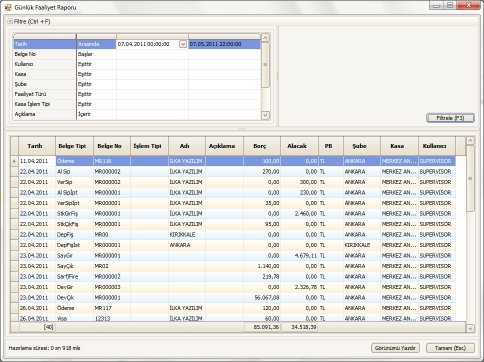Click the results grid scroll-up arrow
484x362 pixels.
(x=470, y=141)
